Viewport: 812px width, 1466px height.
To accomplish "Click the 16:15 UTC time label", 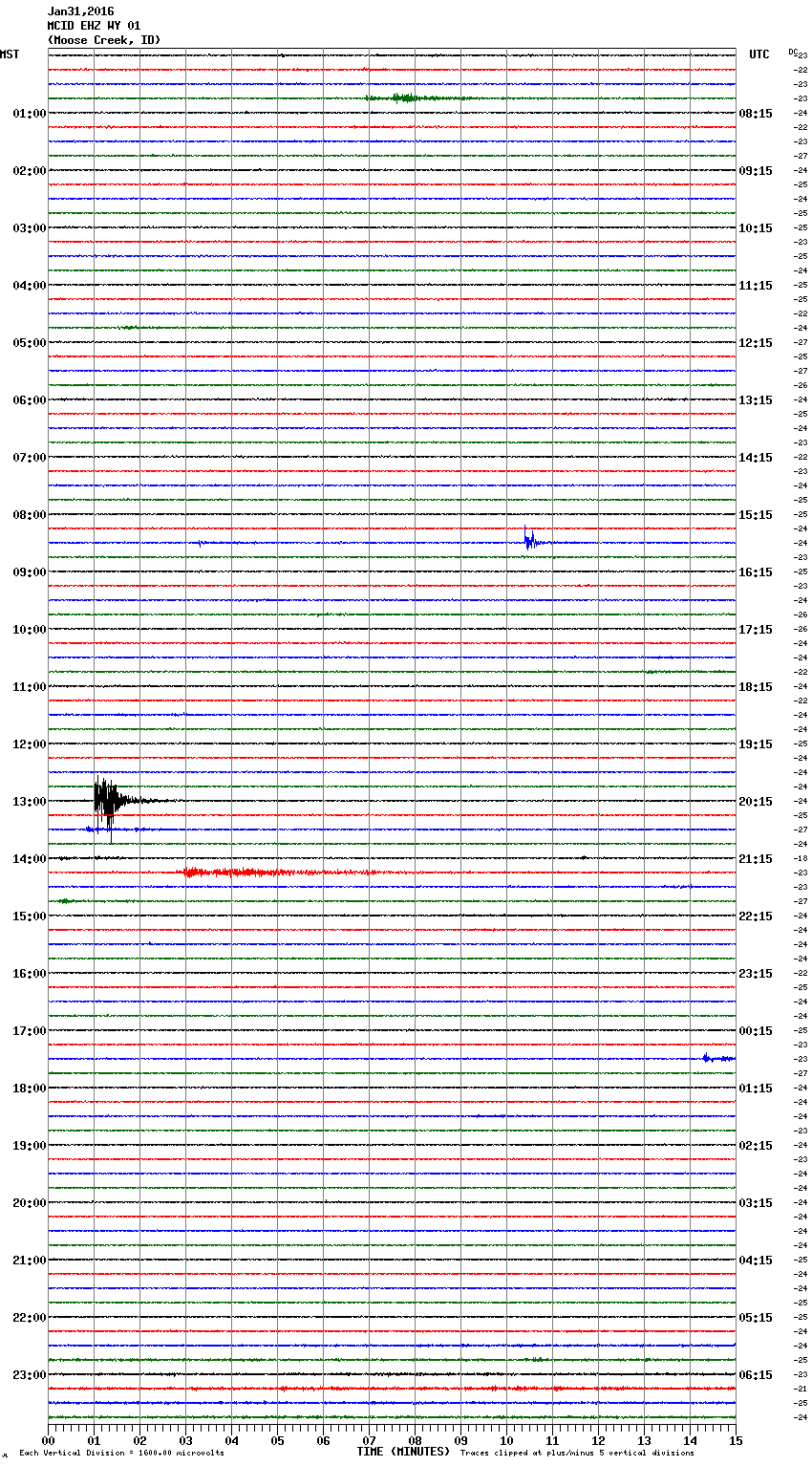I will tap(756, 572).
